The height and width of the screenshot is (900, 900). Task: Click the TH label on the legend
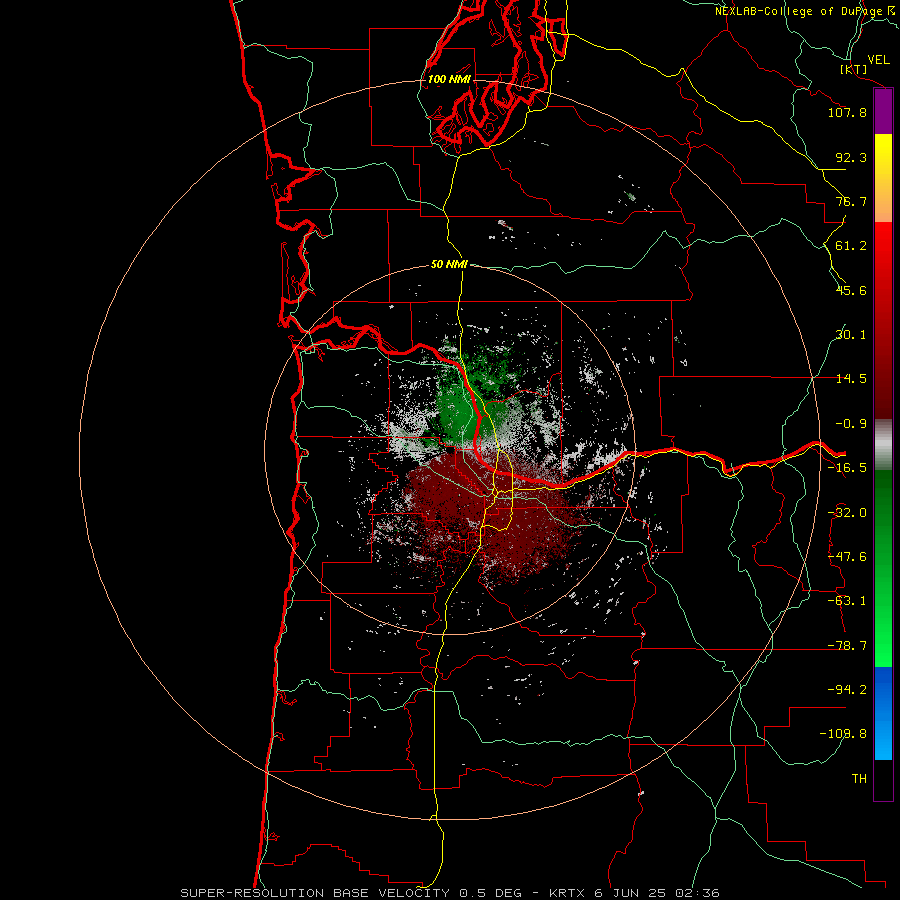859,779
